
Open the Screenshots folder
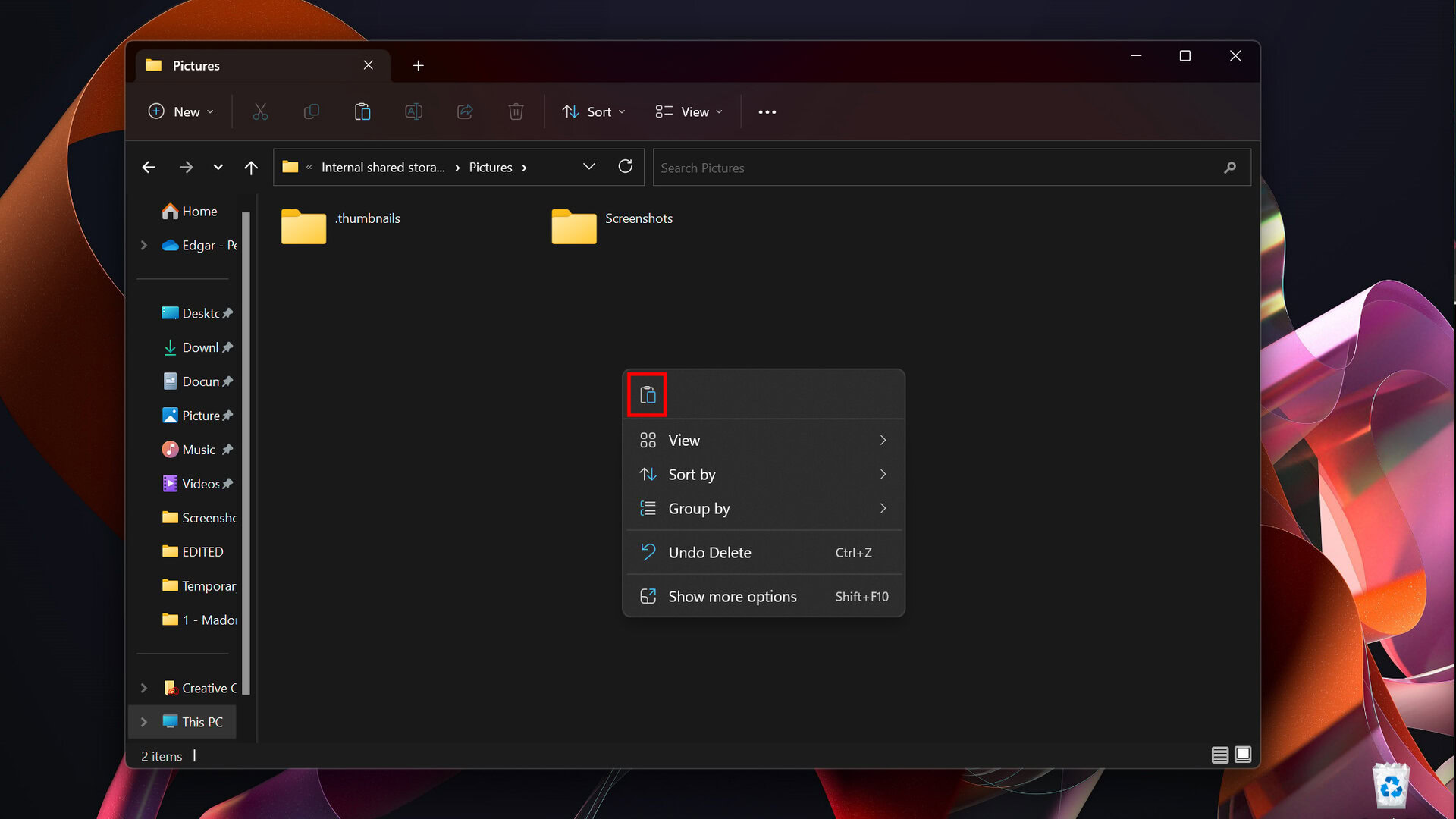(x=575, y=226)
